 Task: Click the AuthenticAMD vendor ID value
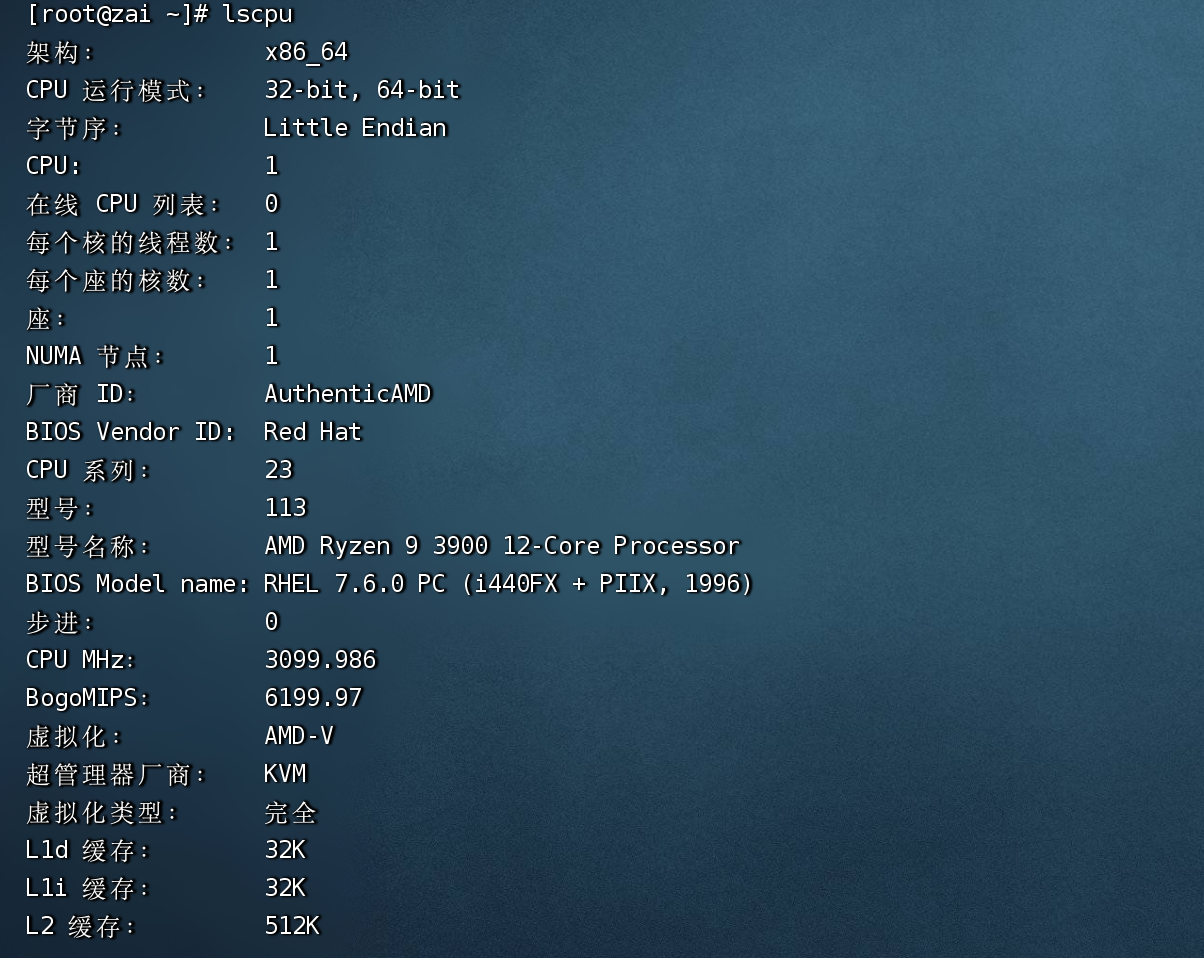(x=347, y=394)
